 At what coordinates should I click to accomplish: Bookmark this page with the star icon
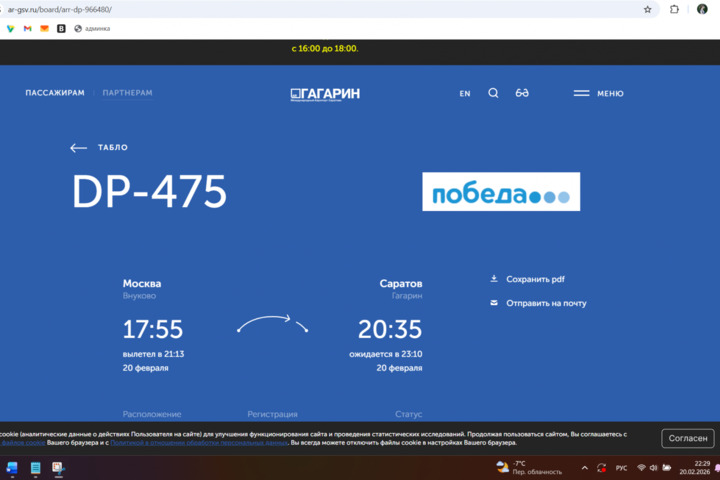pyautogui.click(x=648, y=9)
